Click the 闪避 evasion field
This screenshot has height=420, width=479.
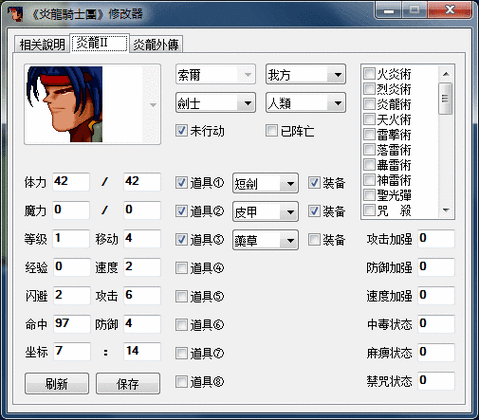[x=71, y=295]
